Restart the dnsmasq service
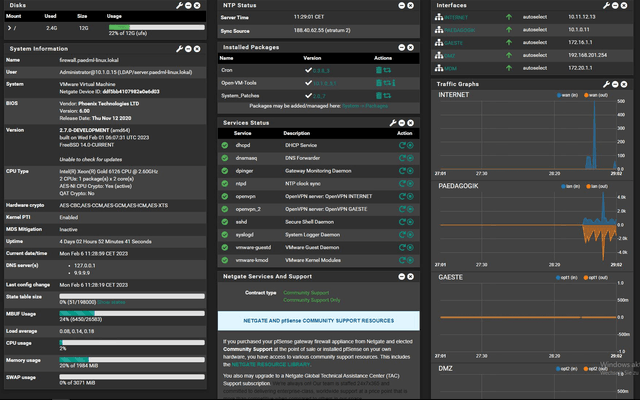640x400 pixels. tap(402, 158)
